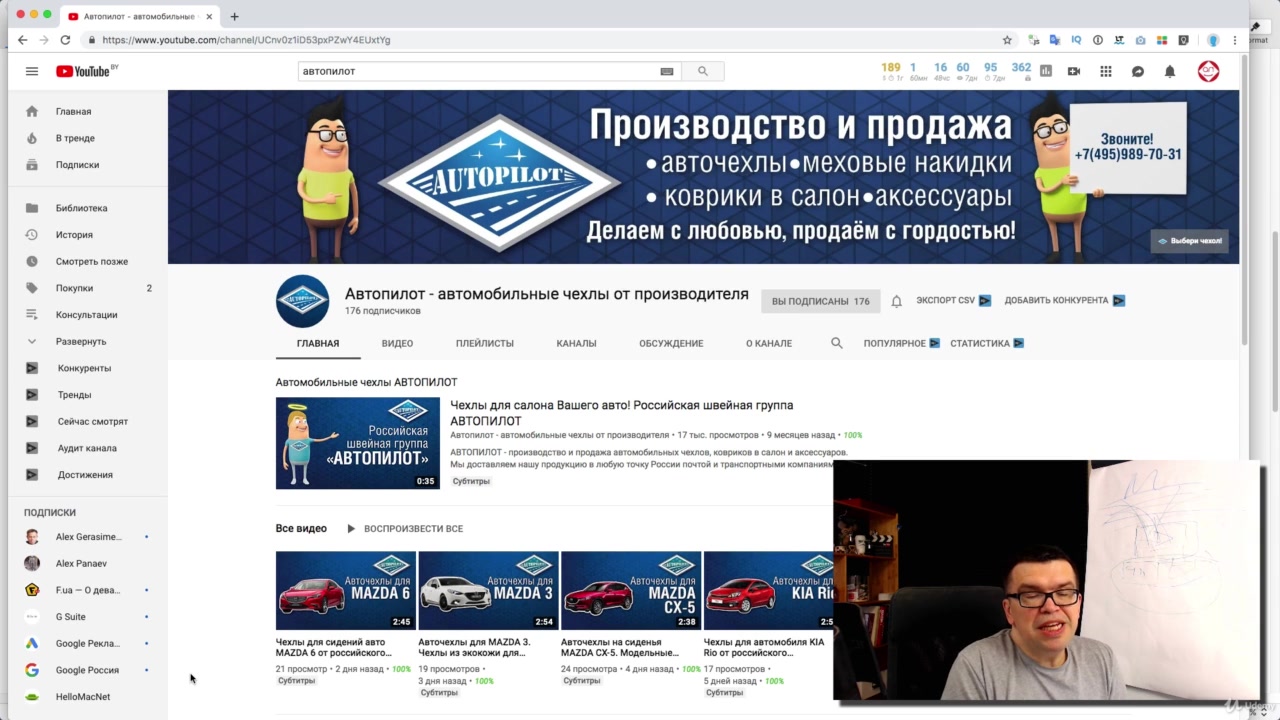The height and width of the screenshot is (720, 1280).
Task: Click ВОСПРОИЗВЕСТИ ВСЕ play all
Action: tap(405, 528)
